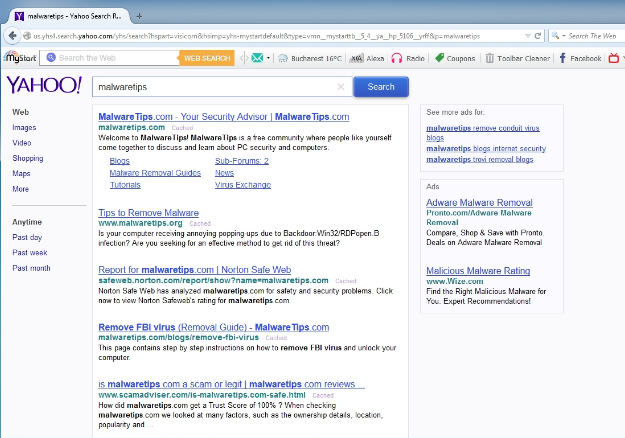
Task: Clear the Yahoo search box with X
Action: (x=341, y=87)
